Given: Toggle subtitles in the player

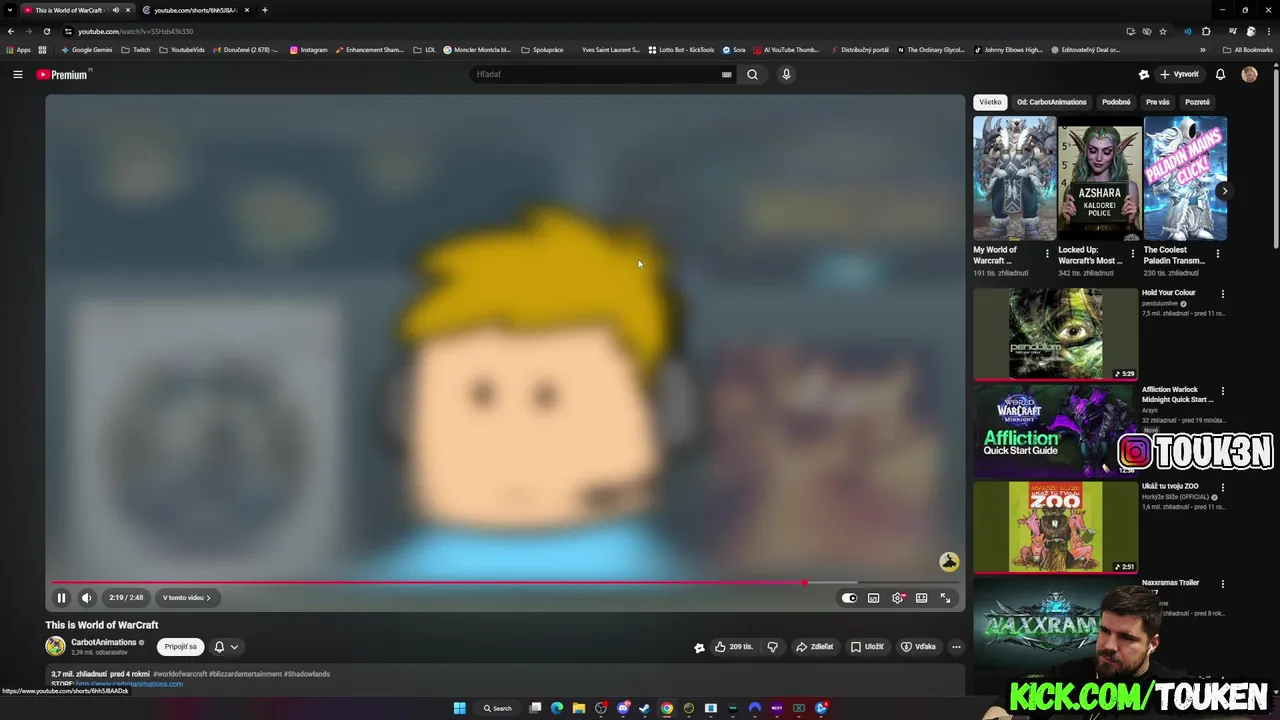Looking at the screenshot, I should click(x=873, y=598).
